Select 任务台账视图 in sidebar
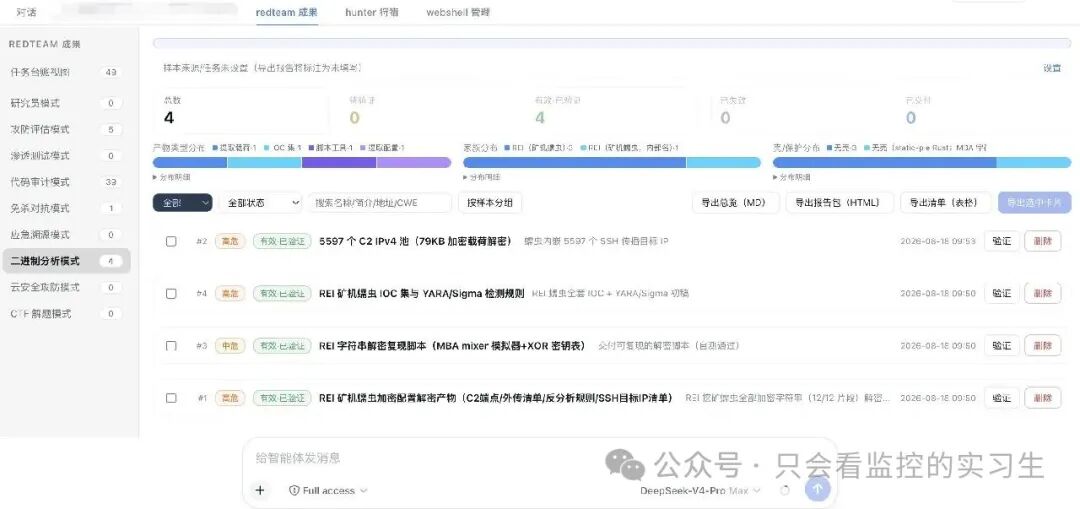Image resolution: width=1080 pixels, height=509 pixels. [66, 72]
